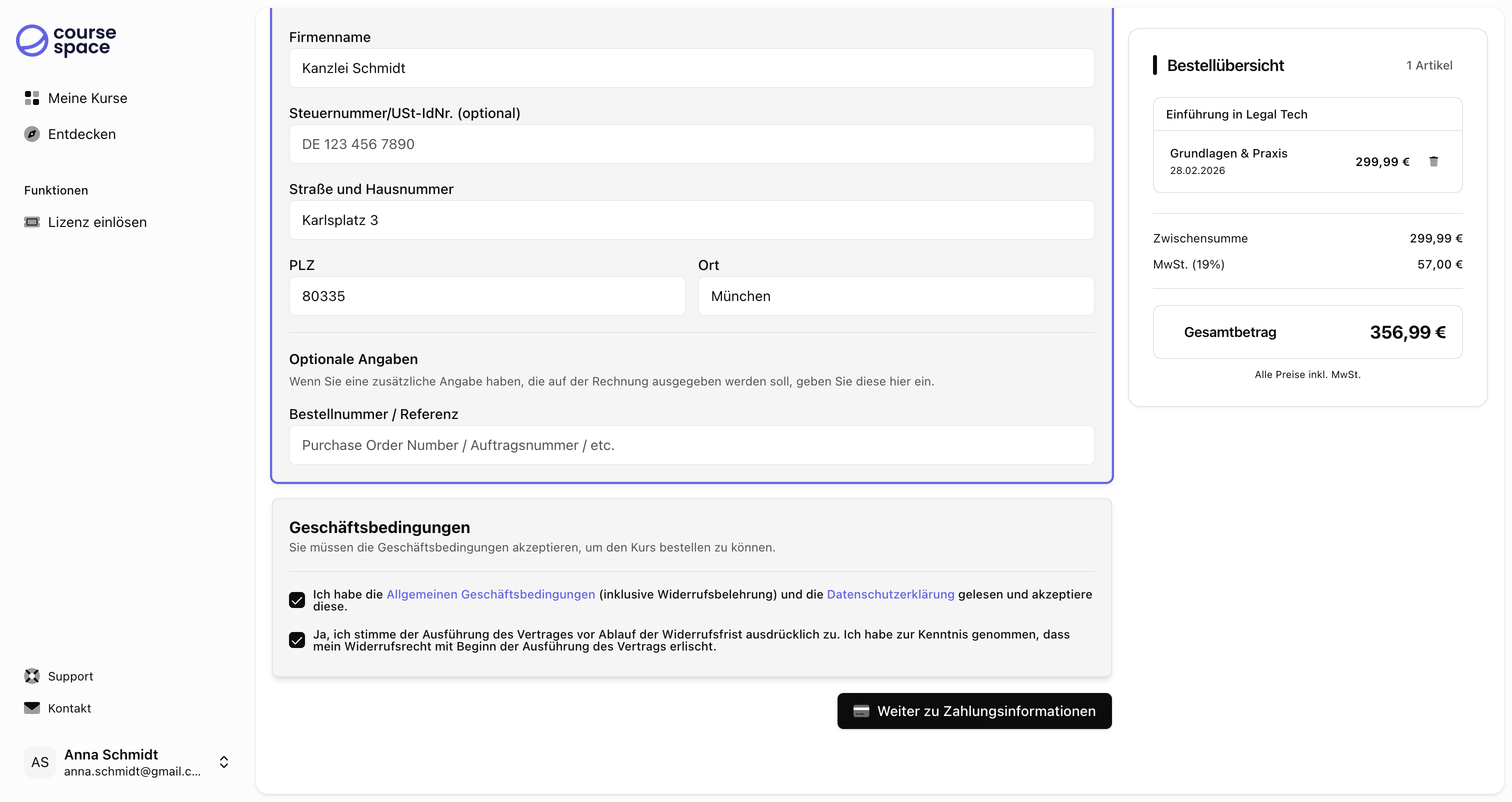This screenshot has height=802, width=1512.
Task: Toggle the Widerrufsfrist consent checkbox
Action: pos(297,640)
